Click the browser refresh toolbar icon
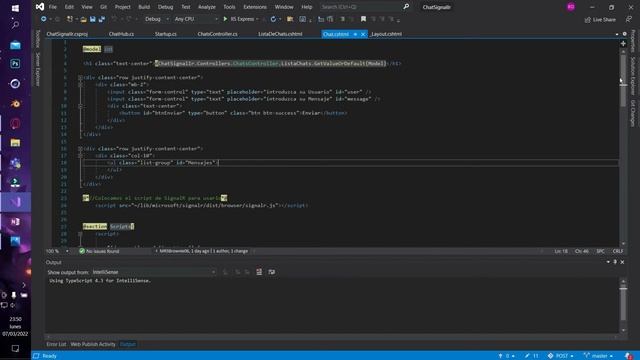640x360 pixels. point(273,19)
